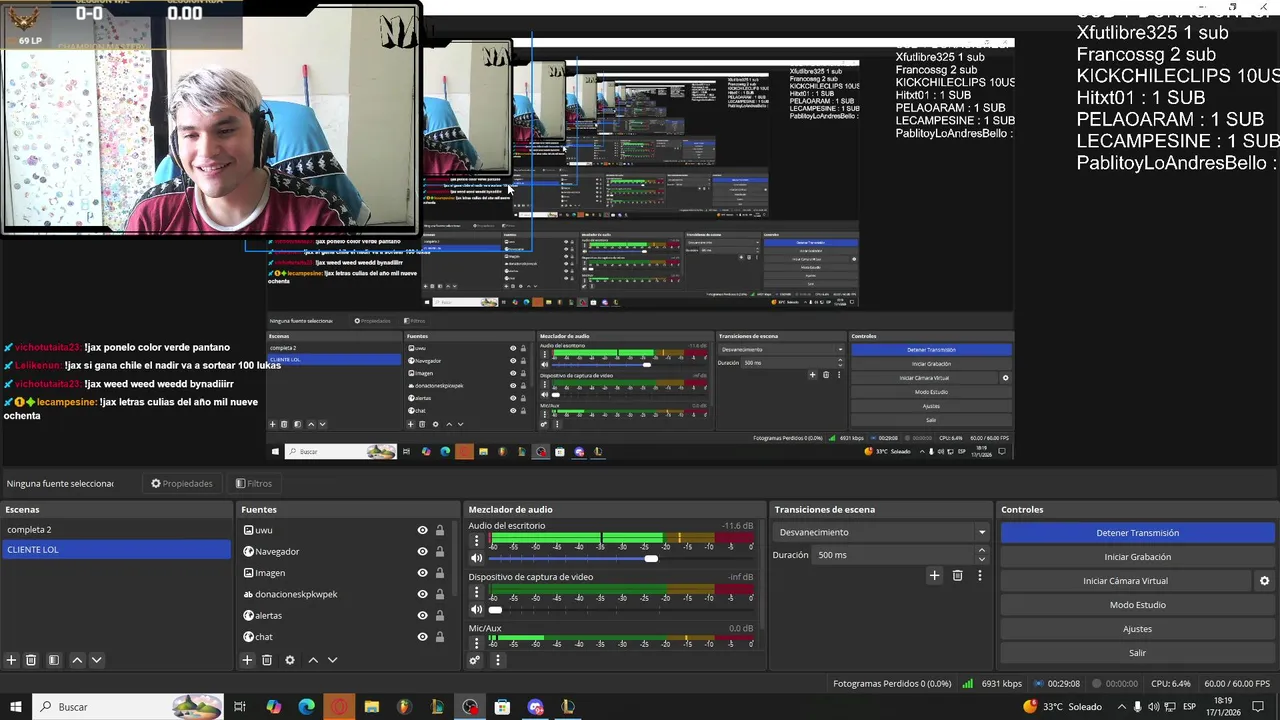This screenshot has height=720, width=1280.
Task: Open source properties gear in Fuentes toolbar
Action: (x=290, y=660)
